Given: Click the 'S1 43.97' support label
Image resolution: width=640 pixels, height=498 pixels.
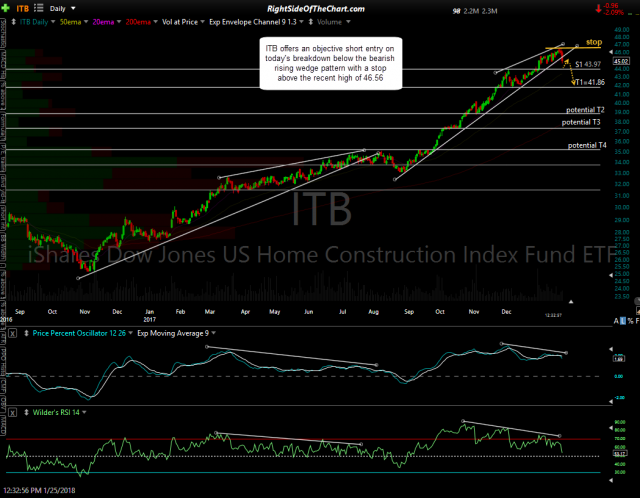Looking at the screenshot, I should point(588,64).
